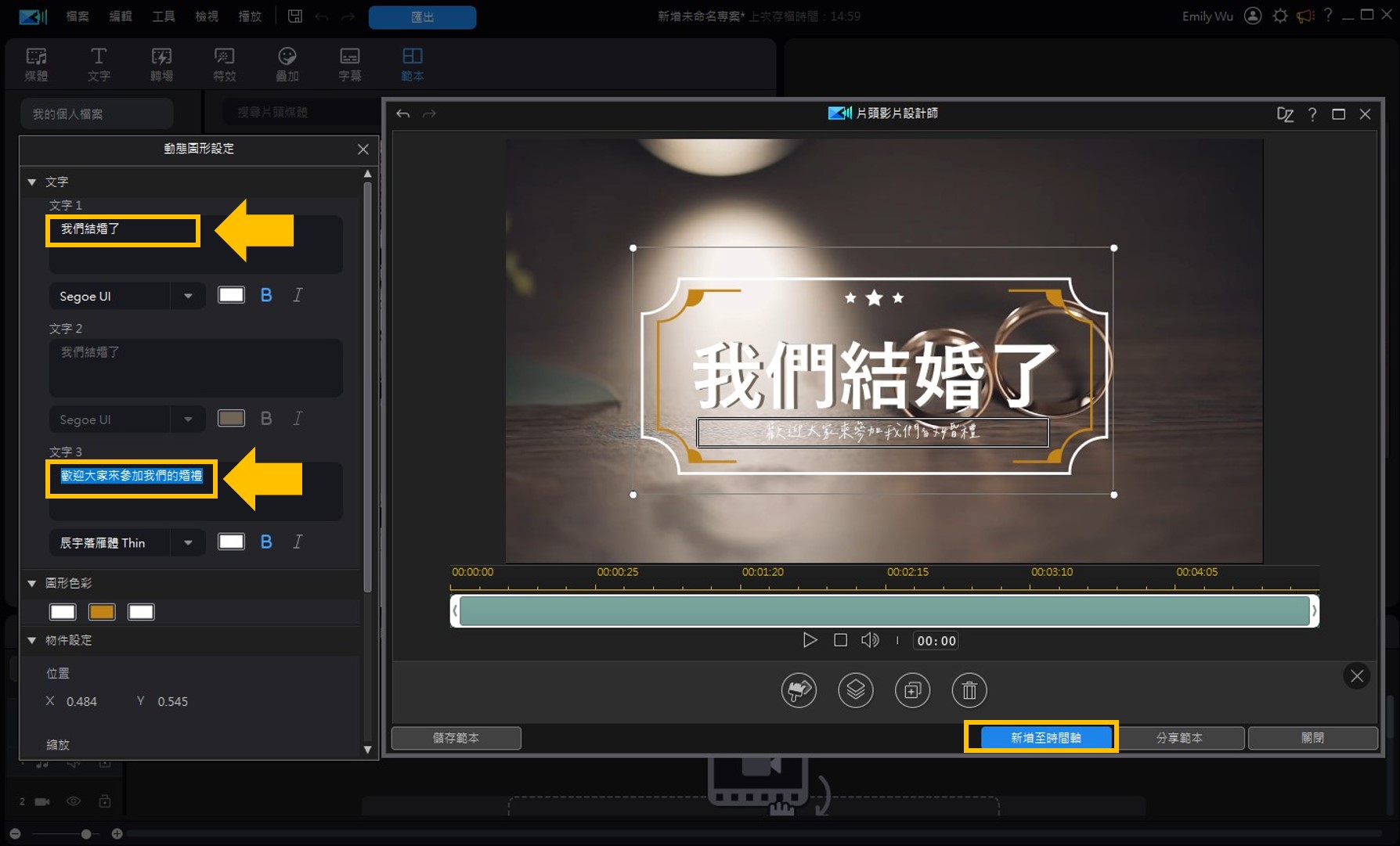Lock track 2 using the padlock icon
Viewport: 1400px width, 846px height.
(105, 801)
